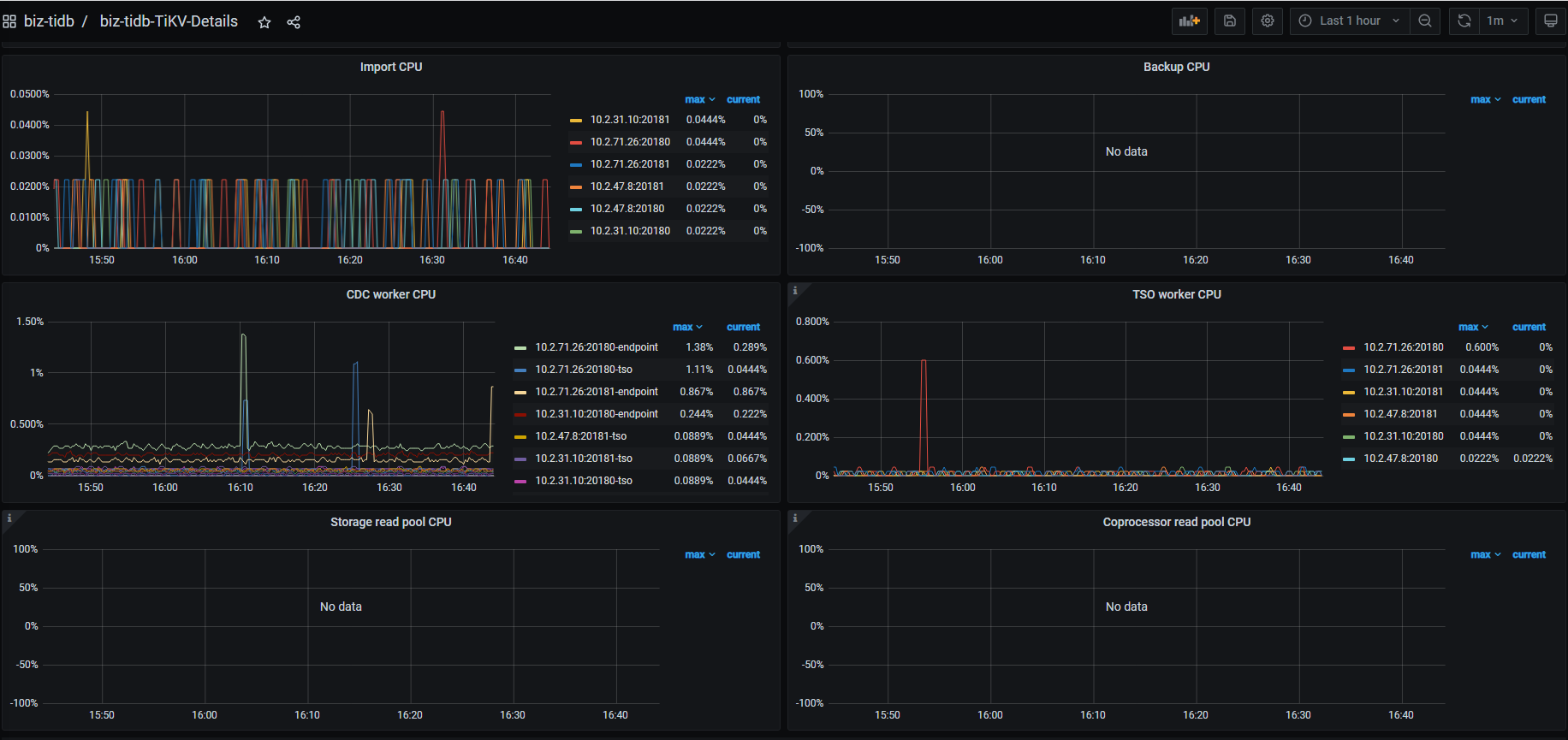This screenshot has height=740, width=1568.
Task: Save the dashboard using the save icon
Action: coord(1229,21)
